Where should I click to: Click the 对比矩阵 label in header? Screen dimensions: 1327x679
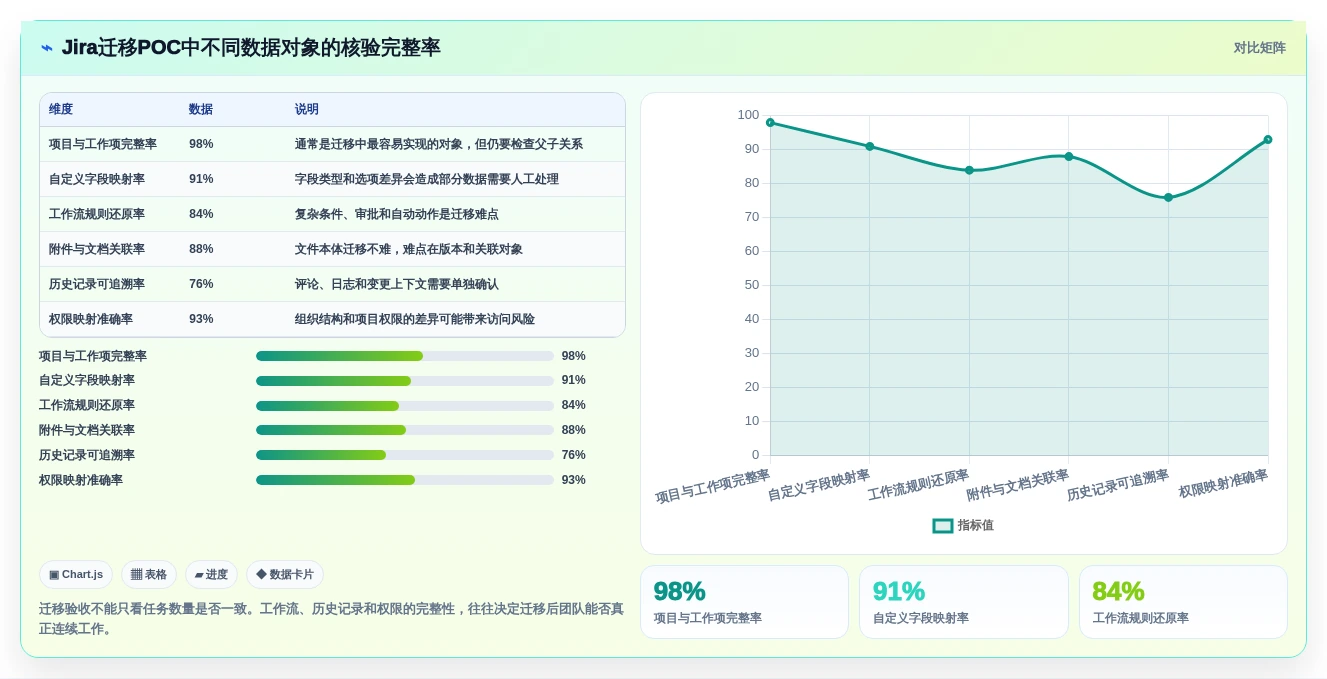[x=1259, y=48]
